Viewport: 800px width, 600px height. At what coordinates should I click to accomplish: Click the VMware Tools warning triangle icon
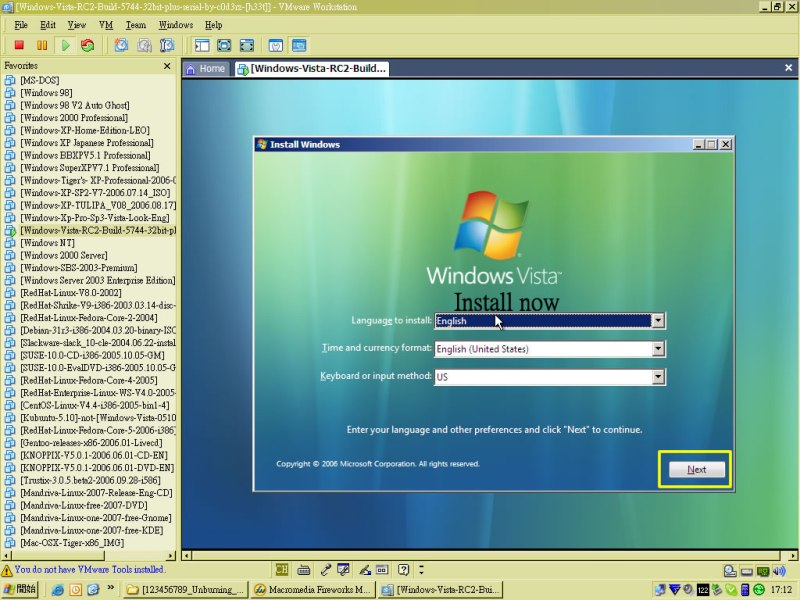point(7,570)
